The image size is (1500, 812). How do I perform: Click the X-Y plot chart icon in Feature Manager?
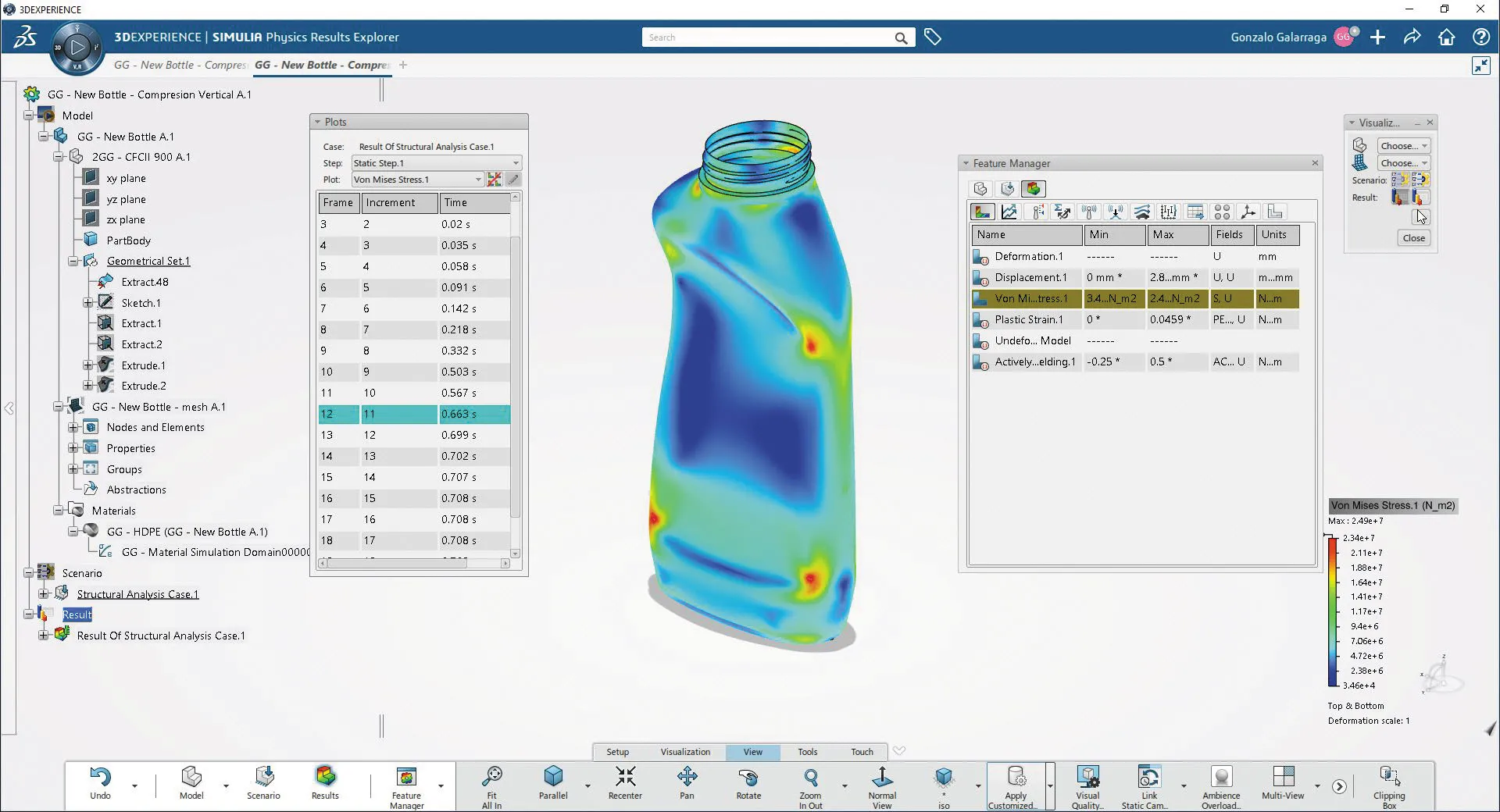(x=1009, y=212)
